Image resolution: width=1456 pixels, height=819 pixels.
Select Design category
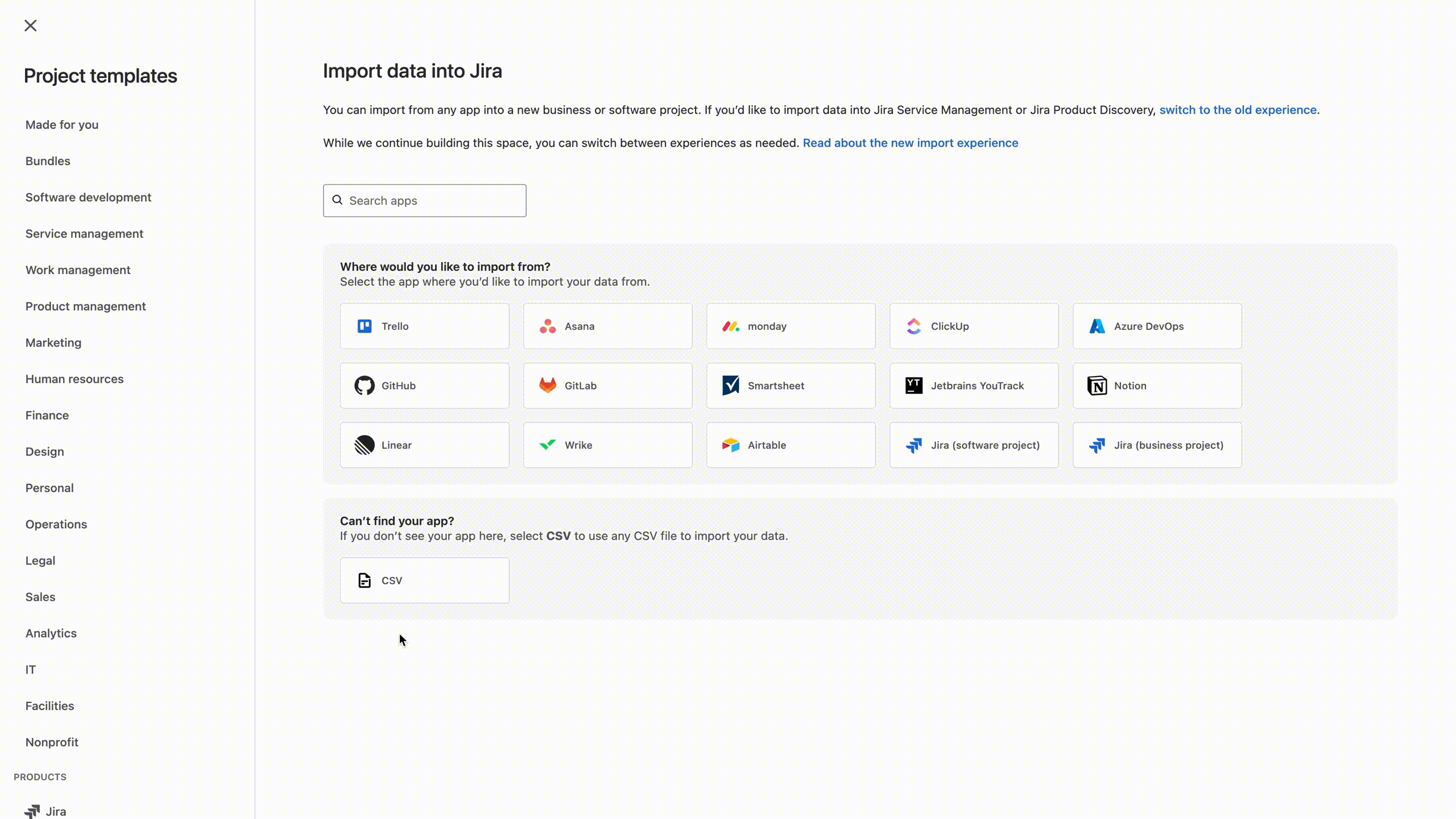point(44,452)
